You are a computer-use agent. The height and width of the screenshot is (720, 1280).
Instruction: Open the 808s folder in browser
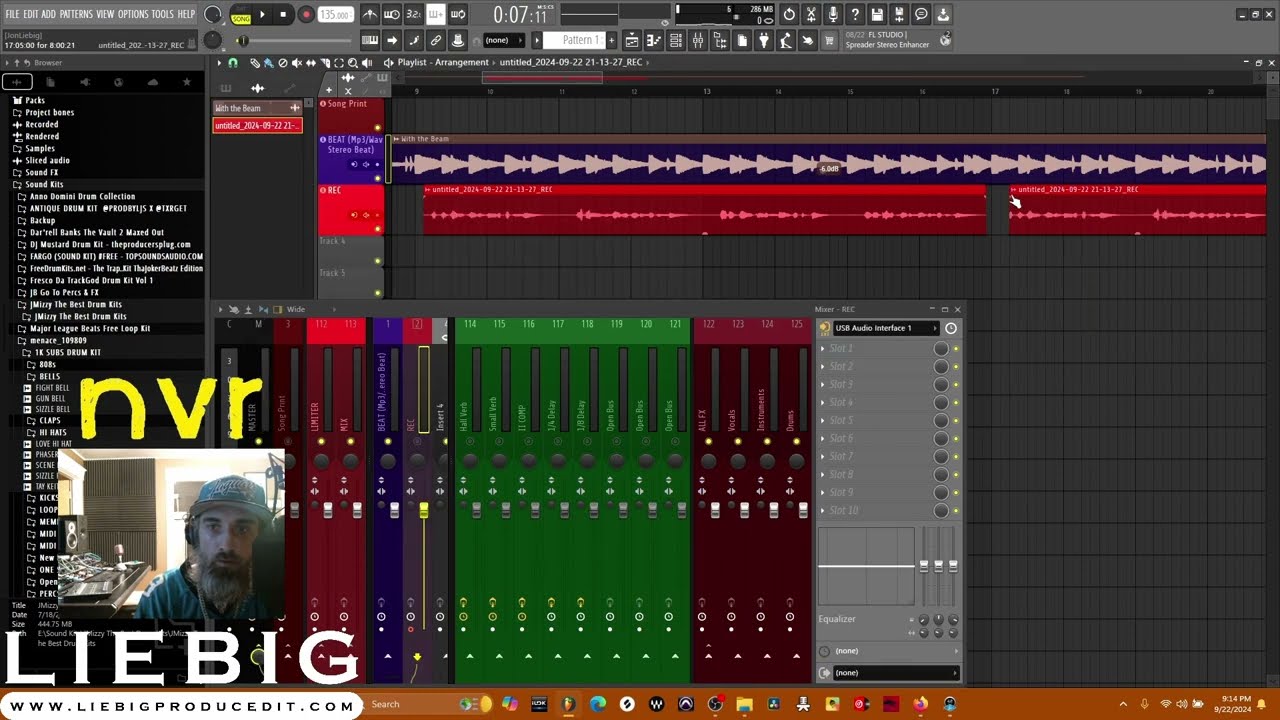[47, 365]
